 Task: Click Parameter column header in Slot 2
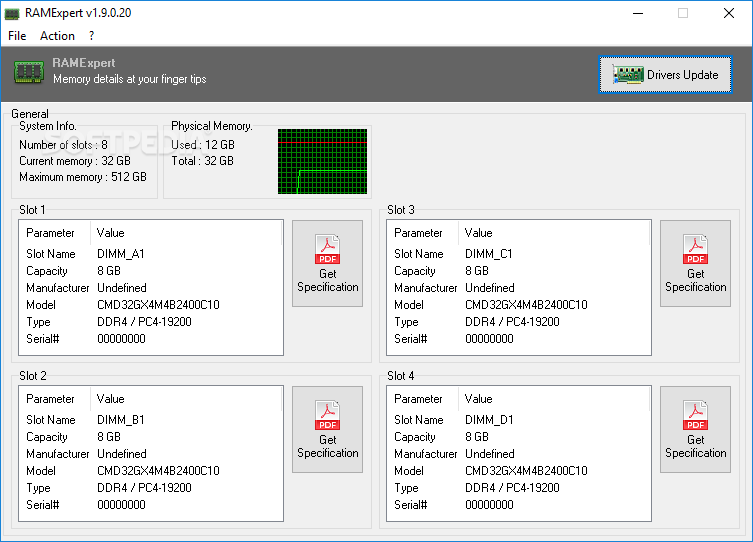pos(55,399)
